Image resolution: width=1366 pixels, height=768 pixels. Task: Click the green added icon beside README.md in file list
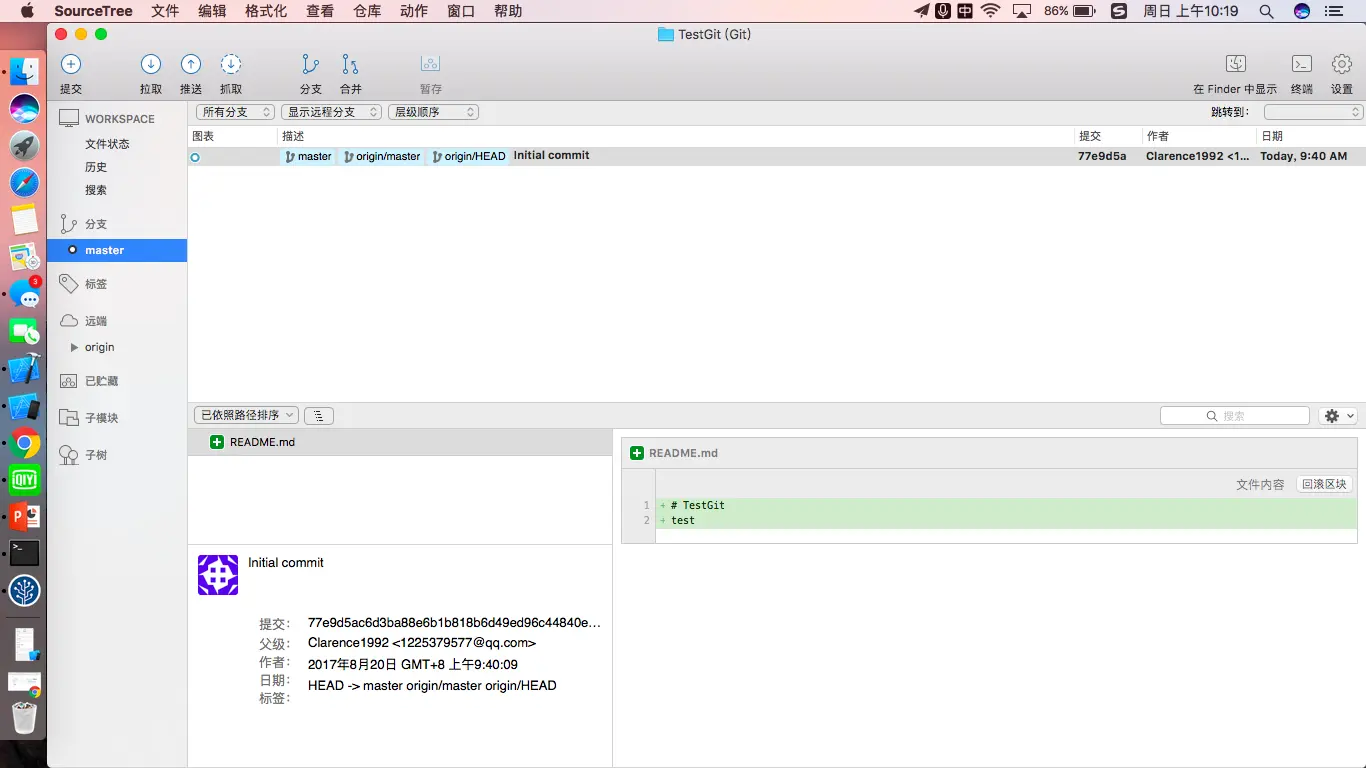[x=217, y=442]
